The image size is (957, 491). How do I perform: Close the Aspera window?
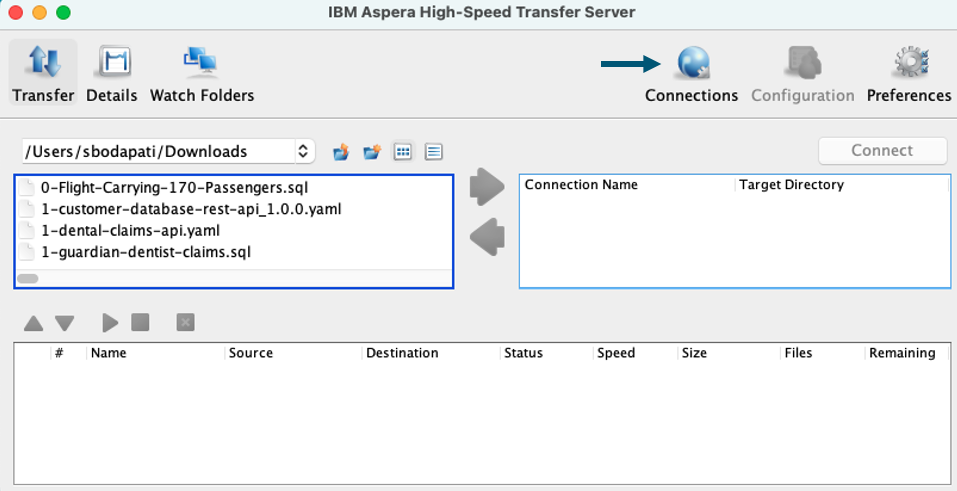pyautogui.click(x=15, y=12)
